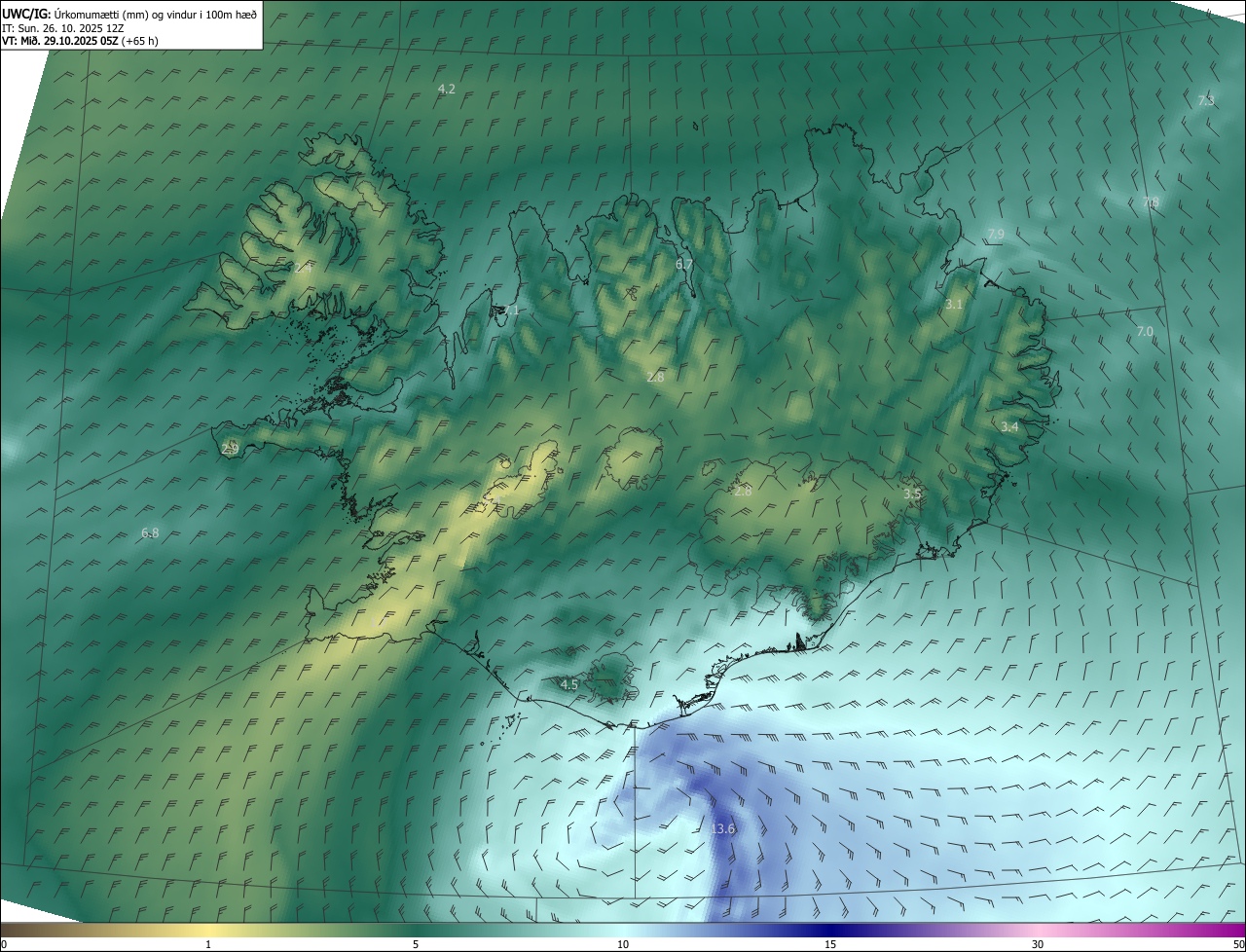The height and width of the screenshot is (952, 1246).
Task: Click the 6.7 value label on the map
Action: coord(684,264)
